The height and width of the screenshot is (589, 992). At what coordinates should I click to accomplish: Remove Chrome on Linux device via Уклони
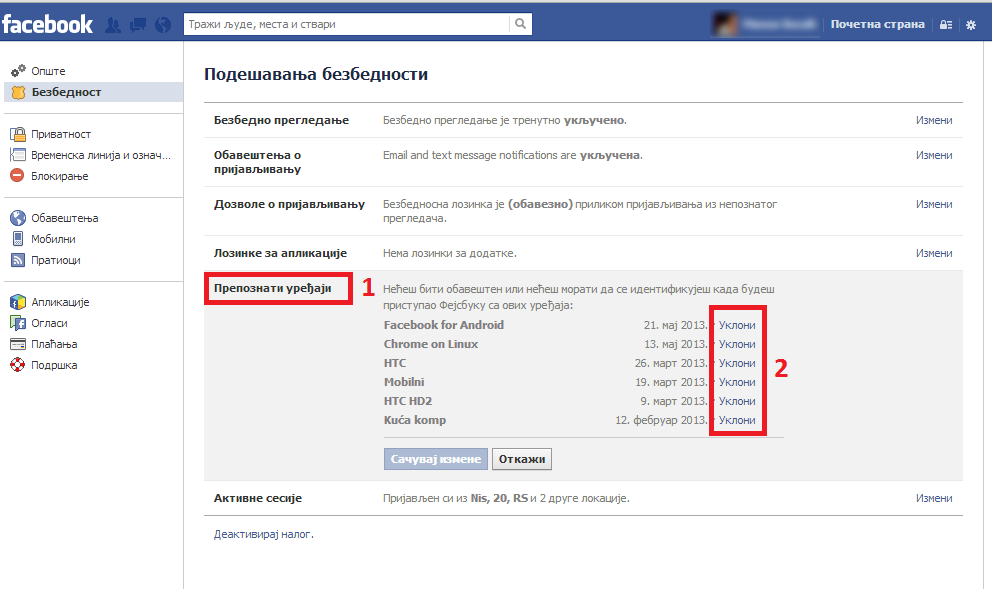click(x=737, y=344)
